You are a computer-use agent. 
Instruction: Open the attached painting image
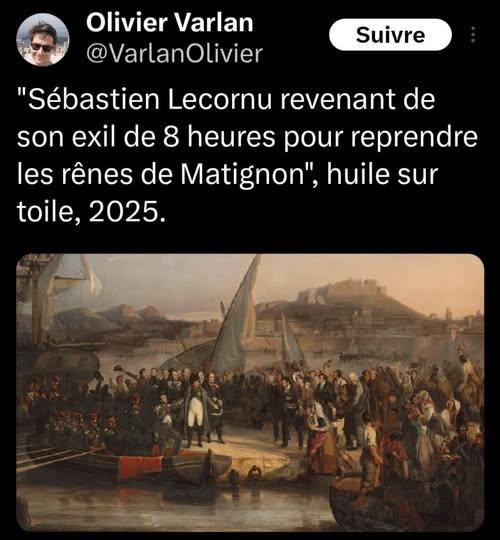click(x=250, y=392)
